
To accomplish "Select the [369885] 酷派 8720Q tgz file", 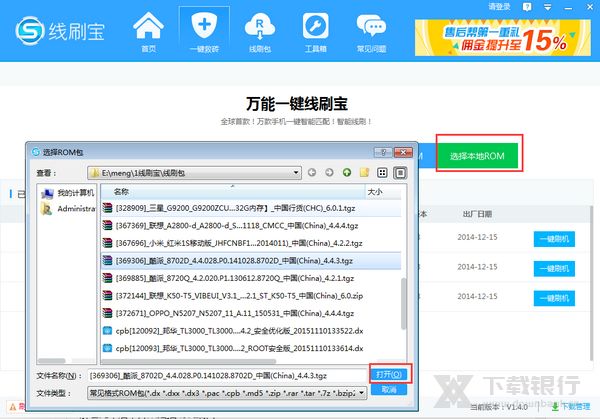I will [x=251, y=278].
